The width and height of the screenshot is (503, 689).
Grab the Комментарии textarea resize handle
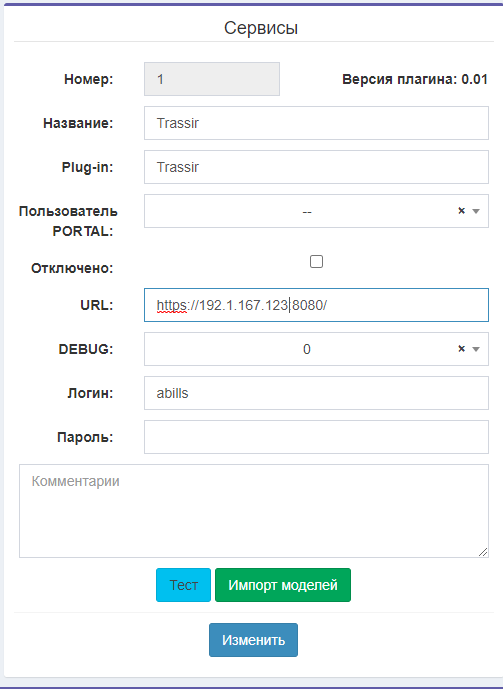(483, 552)
